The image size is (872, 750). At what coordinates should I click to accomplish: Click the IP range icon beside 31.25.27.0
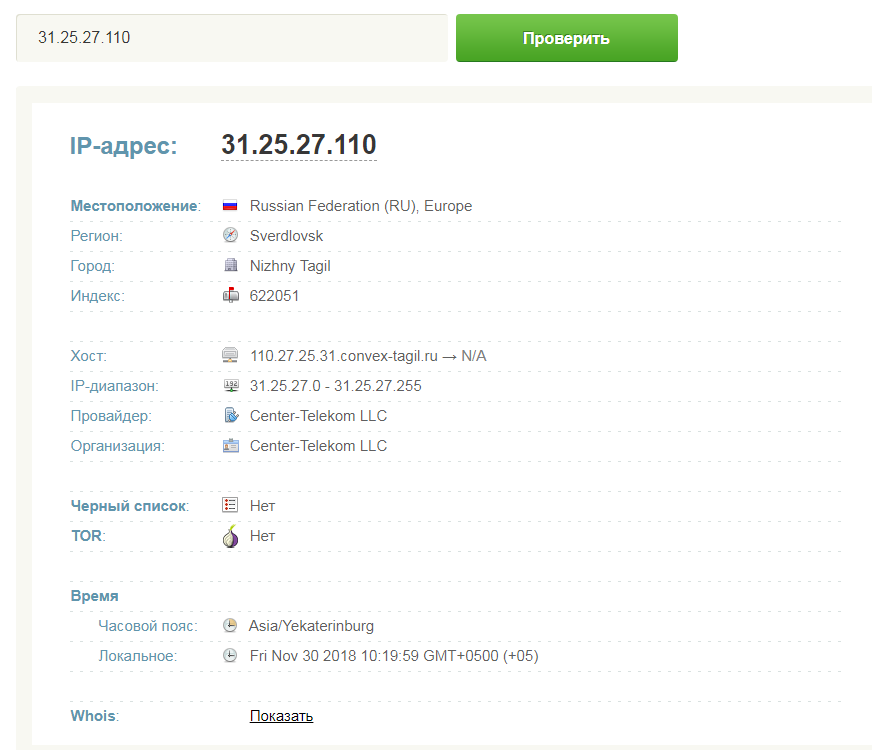tap(230, 386)
